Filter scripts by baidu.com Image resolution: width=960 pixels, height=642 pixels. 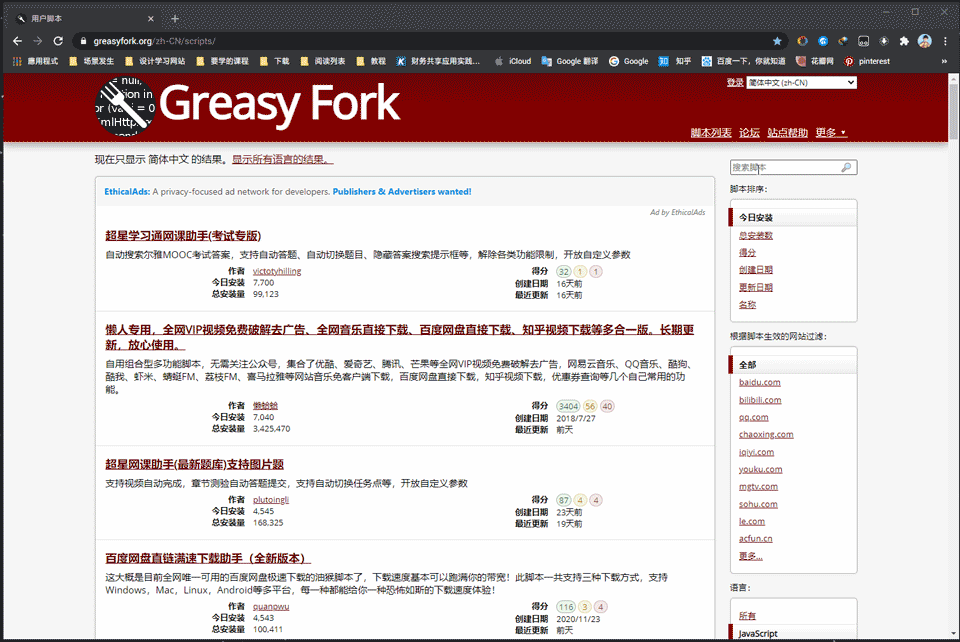[759, 383]
